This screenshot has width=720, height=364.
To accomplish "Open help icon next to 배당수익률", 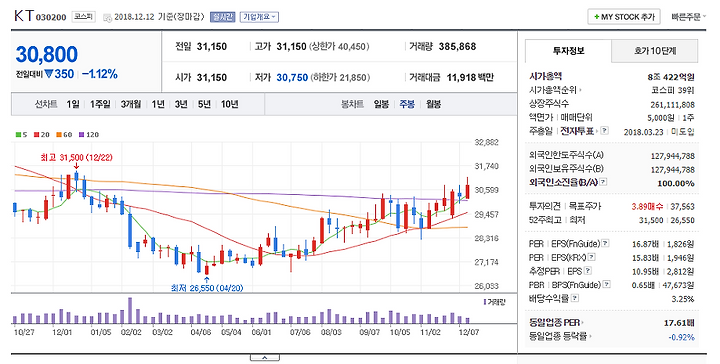I will (575, 298).
